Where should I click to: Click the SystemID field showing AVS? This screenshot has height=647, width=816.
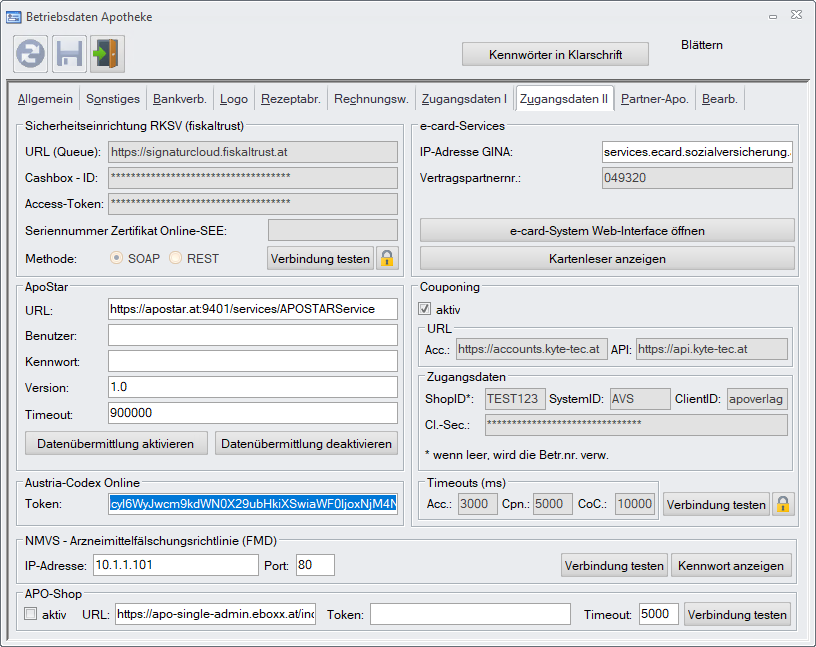(x=640, y=399)
